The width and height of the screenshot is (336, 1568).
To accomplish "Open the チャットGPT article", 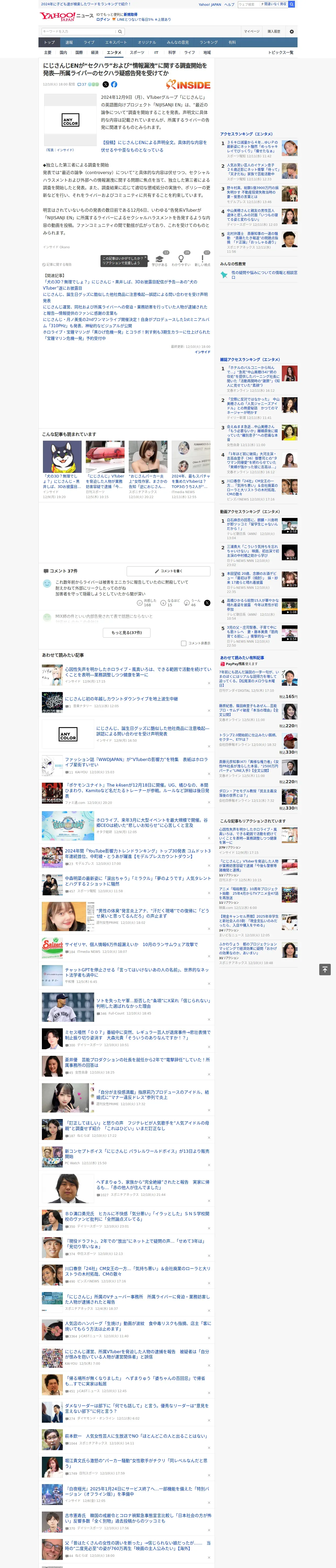I will pyautogui.click(x=137, y=972).
